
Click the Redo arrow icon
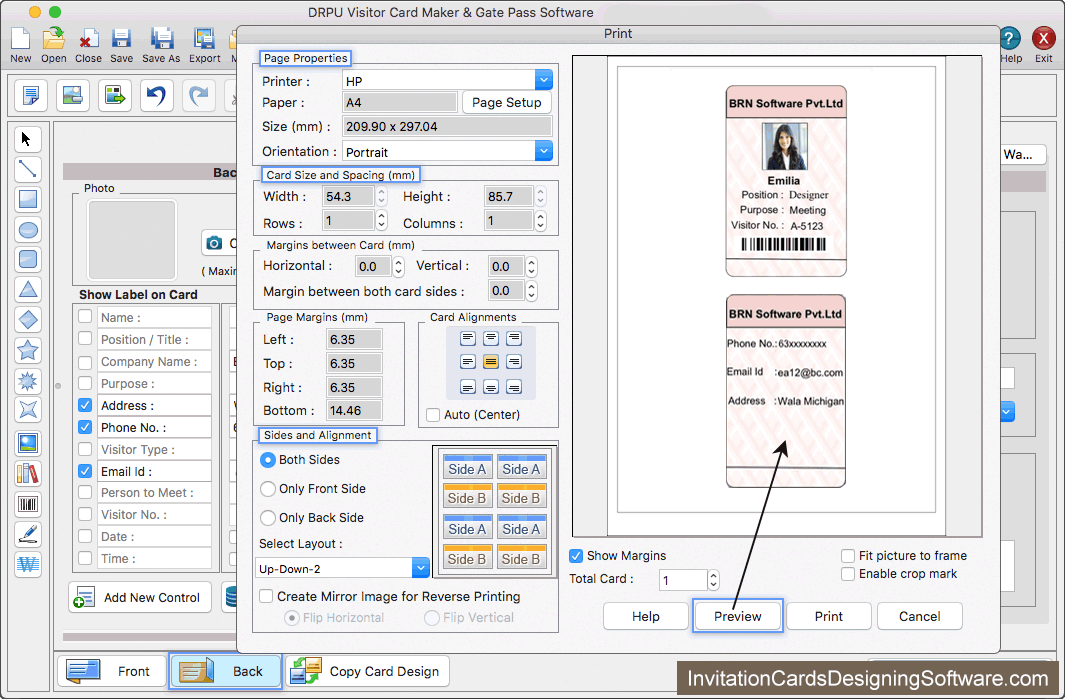(x=198, y=94)
